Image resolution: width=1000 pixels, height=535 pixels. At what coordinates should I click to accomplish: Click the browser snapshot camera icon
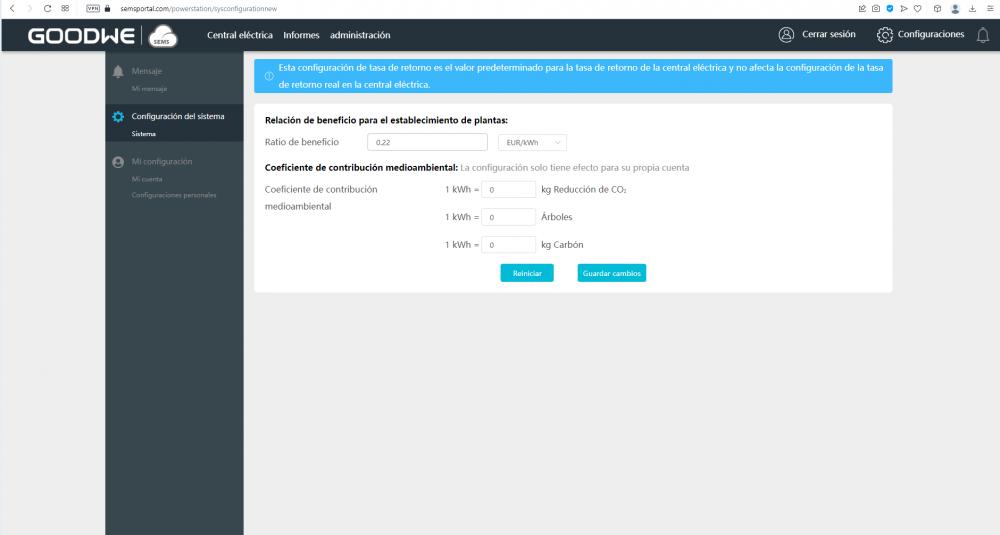tap(876, 8)
